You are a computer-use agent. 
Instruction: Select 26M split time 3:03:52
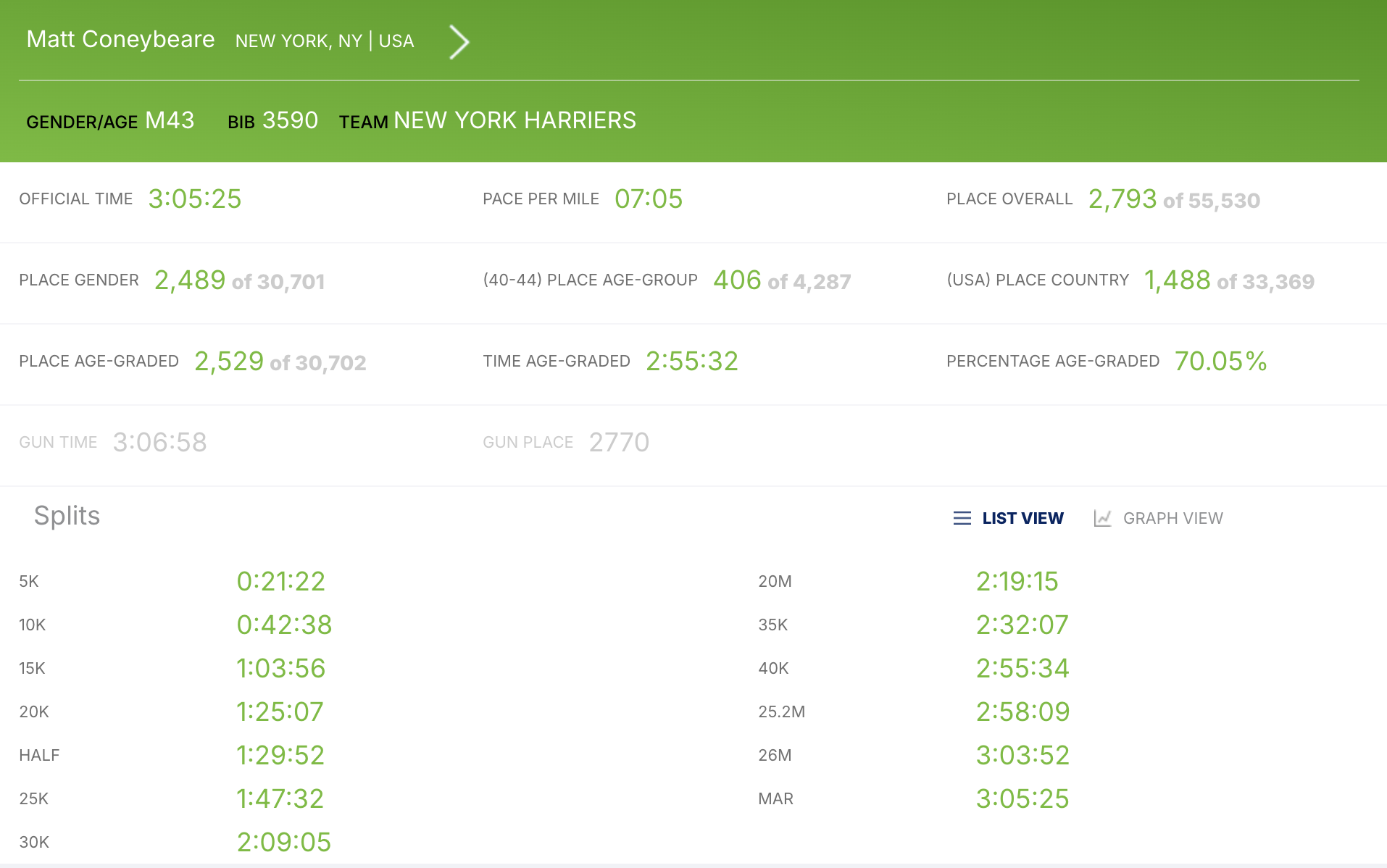coord(1023,755)
